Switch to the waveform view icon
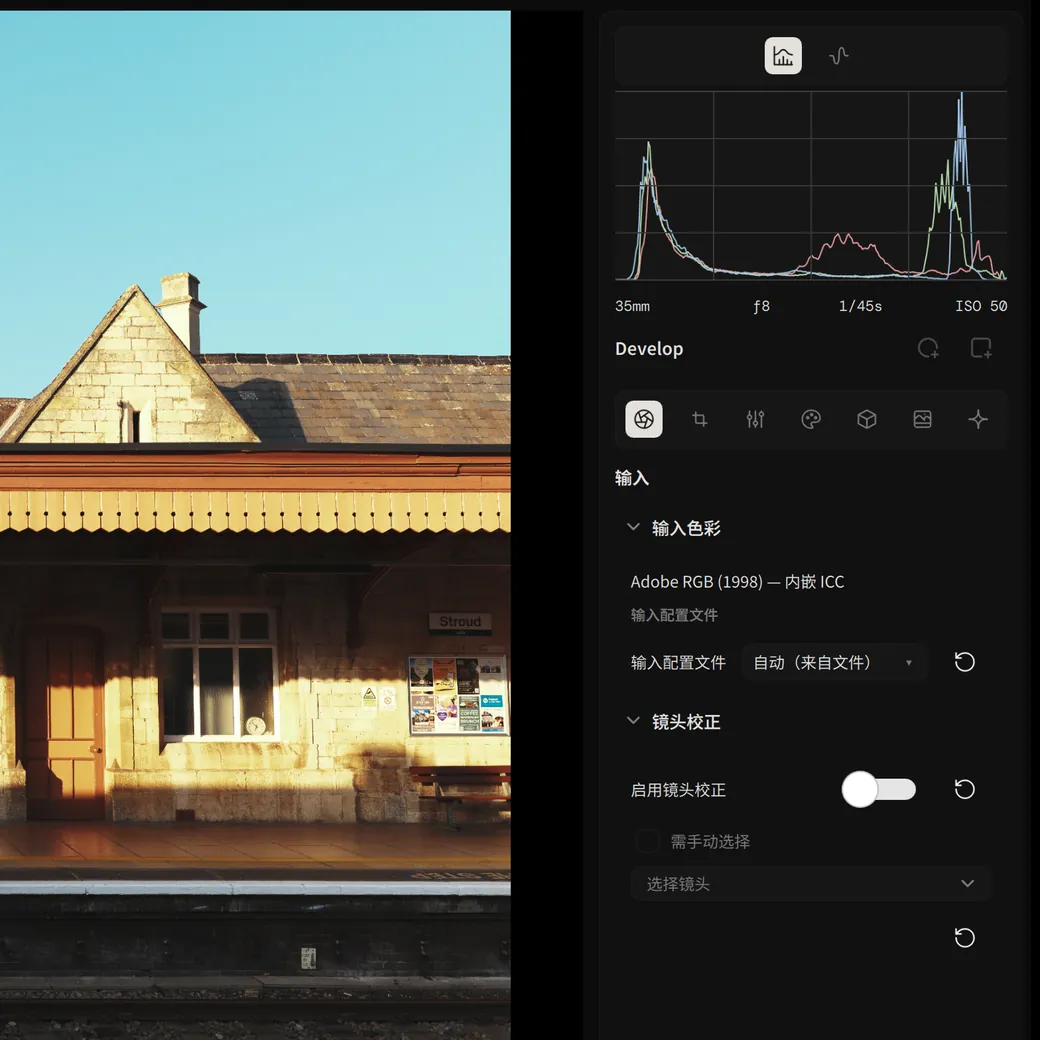Image resolution: width=1040 pixels, height=1040 pixels. [x=838, y=56]
